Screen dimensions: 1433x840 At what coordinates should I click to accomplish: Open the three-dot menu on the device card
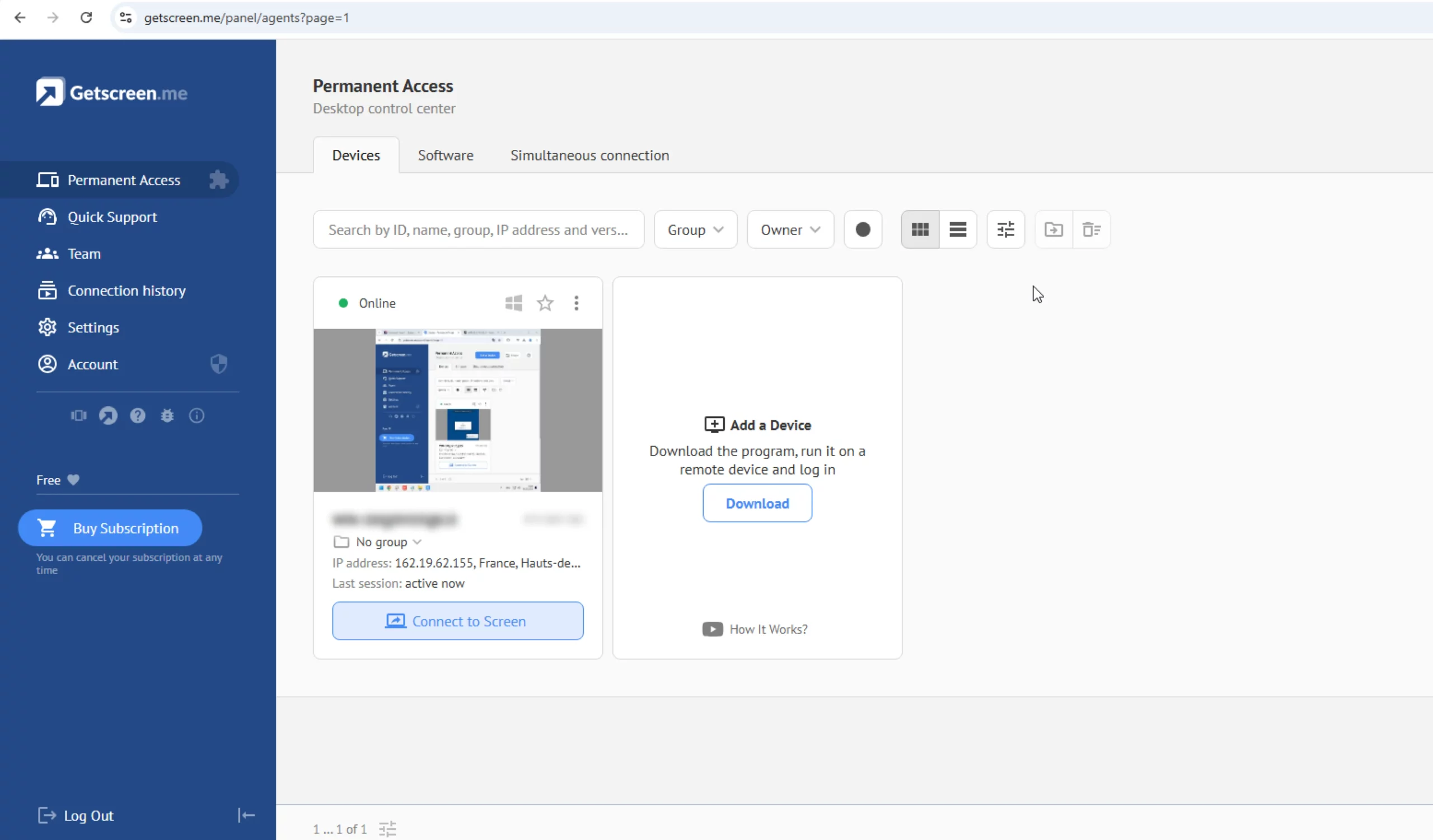click(577, 303)
